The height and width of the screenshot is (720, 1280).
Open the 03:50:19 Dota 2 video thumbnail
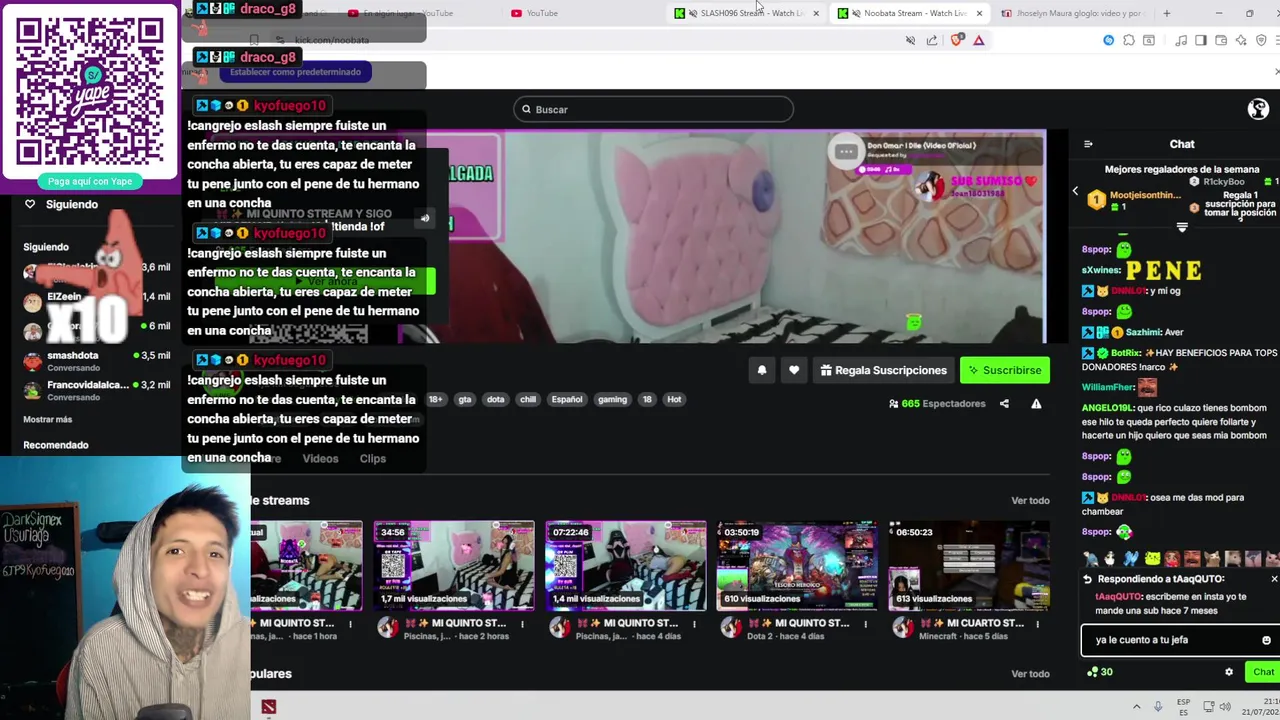(x=797, y=565)
